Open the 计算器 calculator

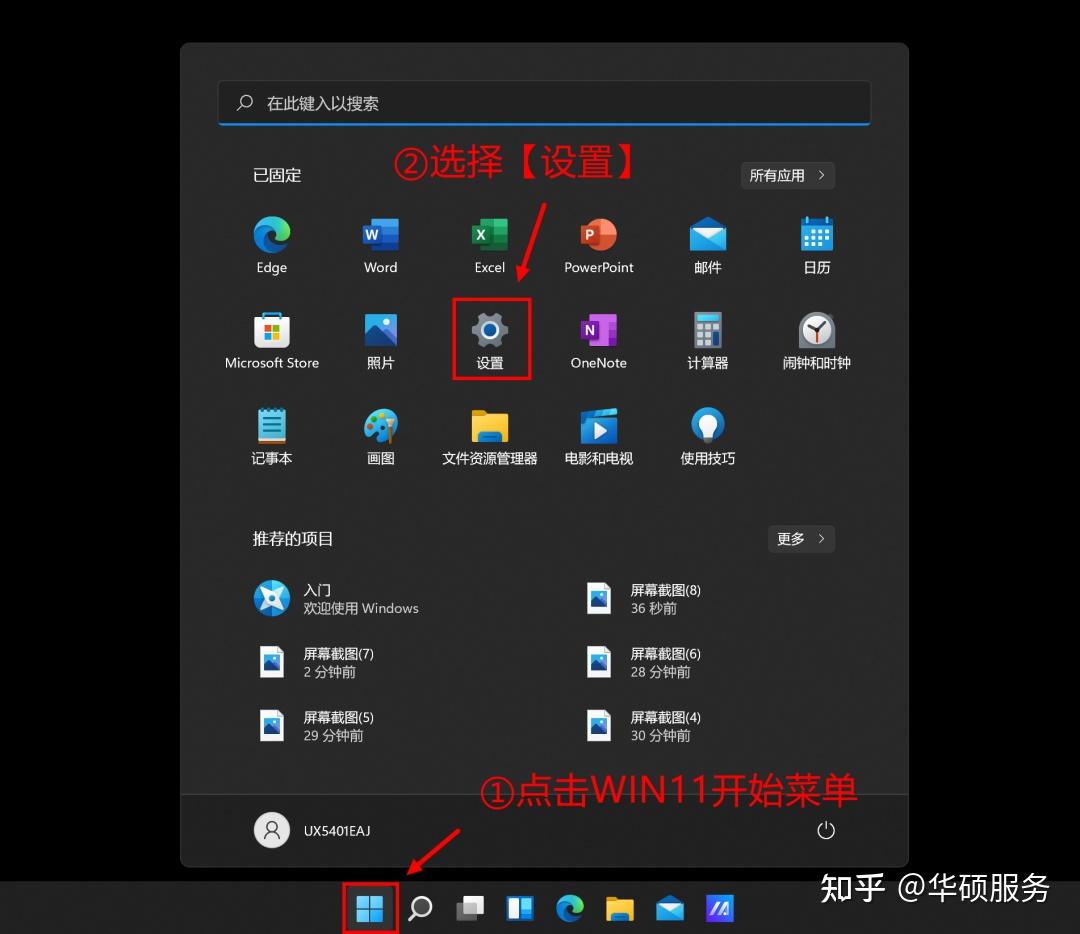(707, 340)
